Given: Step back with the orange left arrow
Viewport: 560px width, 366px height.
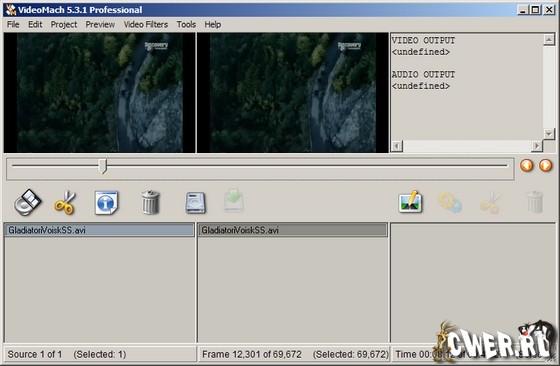Looking at the screenshot, I should pos(526,165).
